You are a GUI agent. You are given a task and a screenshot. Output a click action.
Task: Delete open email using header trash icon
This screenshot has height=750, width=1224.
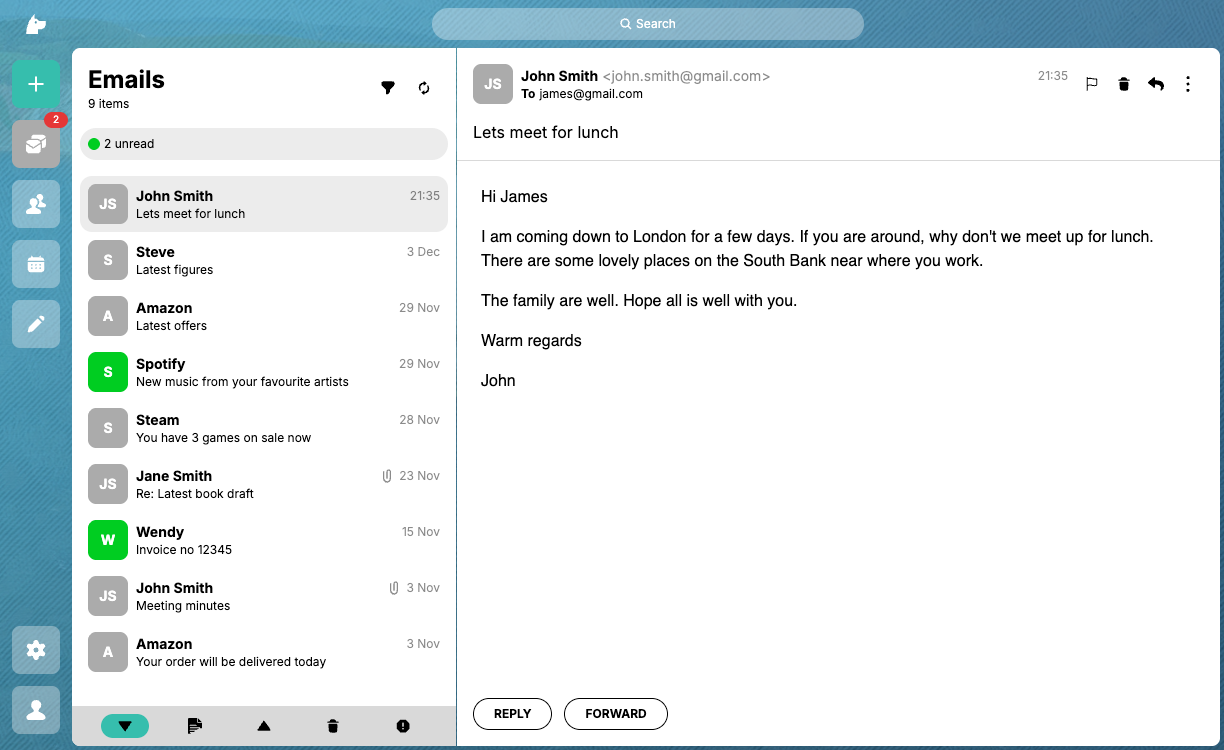click(1124, 84)
